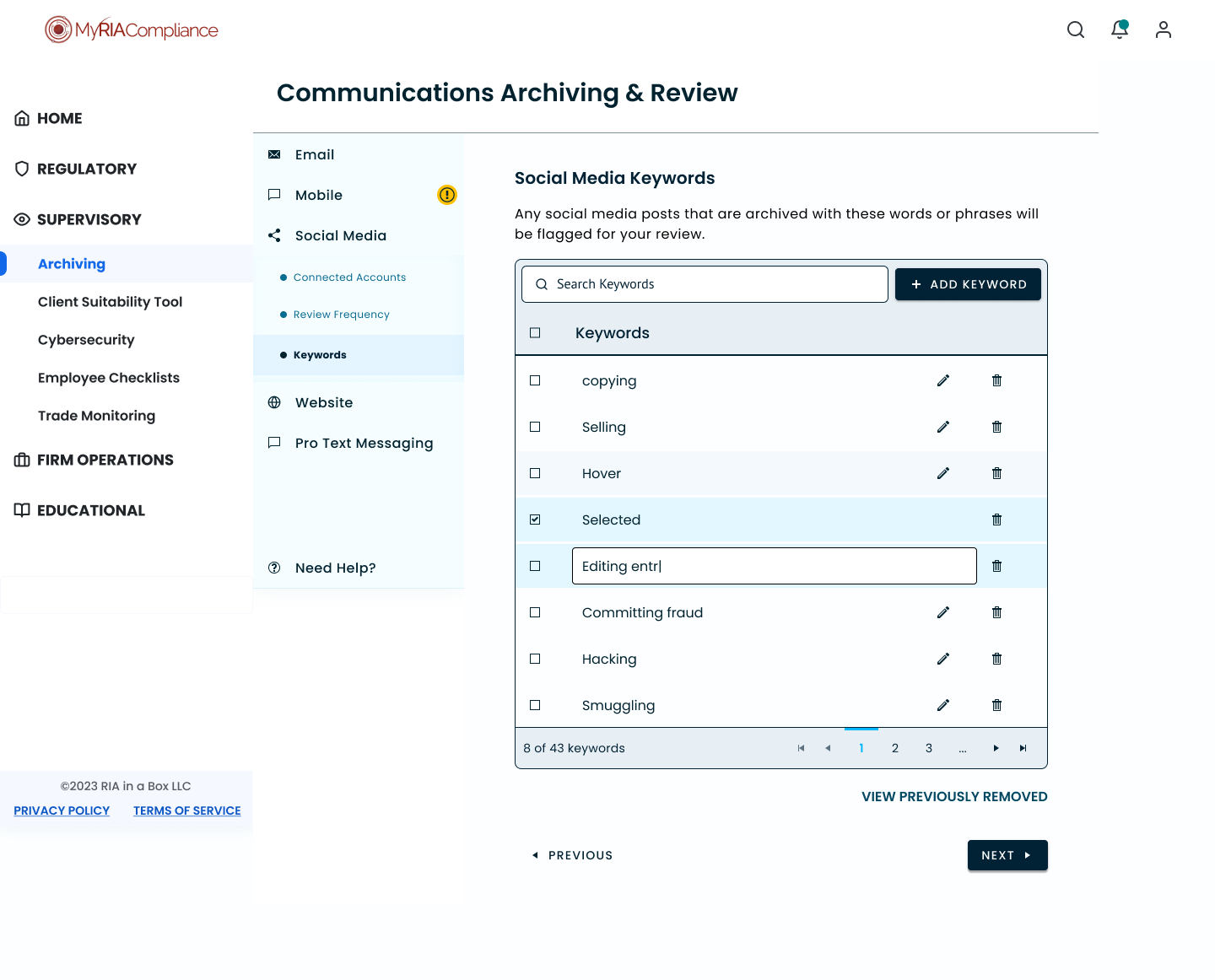Check the Committing fraud checkbox

pos(535,612)
